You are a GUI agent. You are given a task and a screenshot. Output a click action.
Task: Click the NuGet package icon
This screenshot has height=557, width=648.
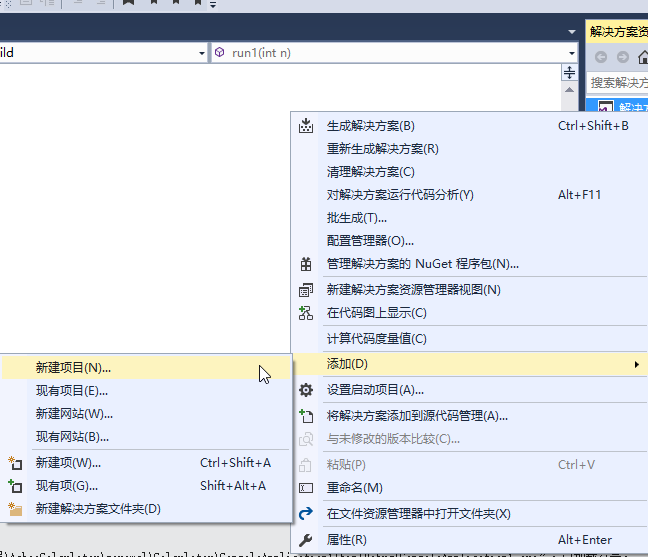point(306,264)
